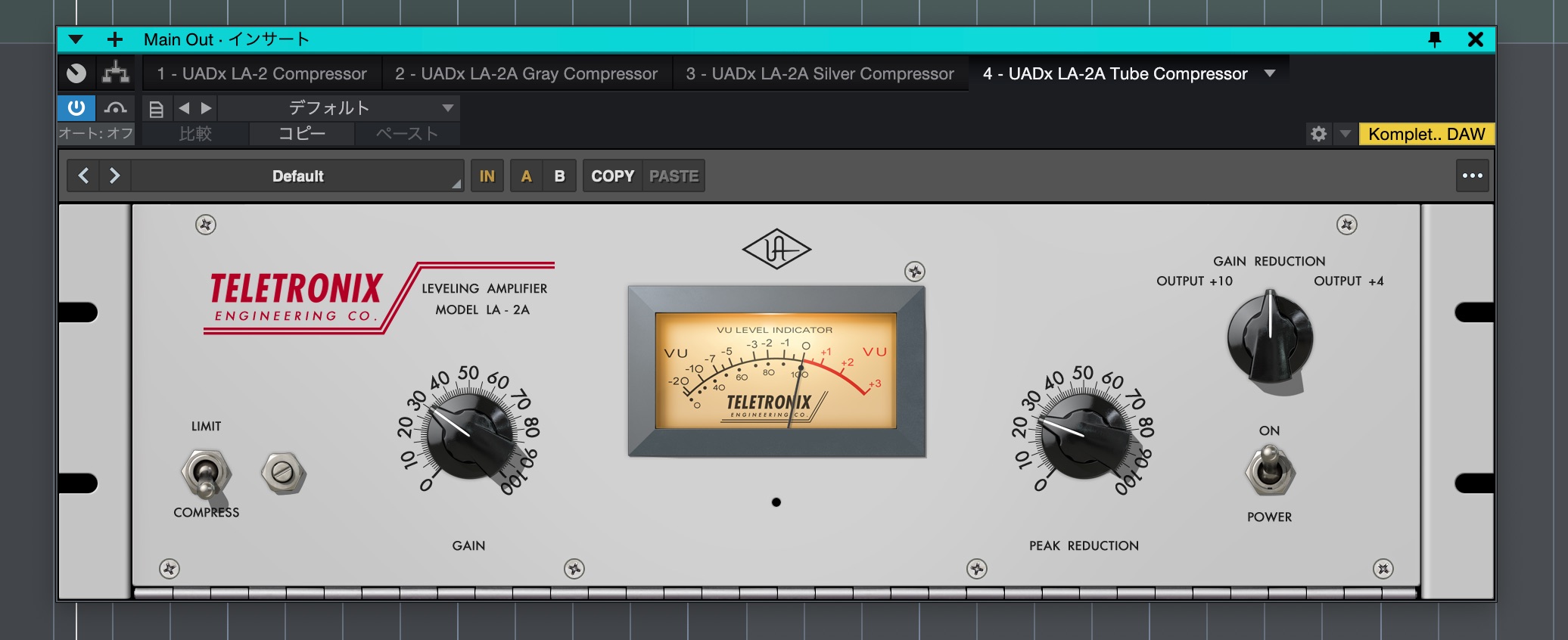Click the COPY button in UAD toolbar
This screenshot has width=1568, height=640.
pyautogui.click(x=612, y=176)
